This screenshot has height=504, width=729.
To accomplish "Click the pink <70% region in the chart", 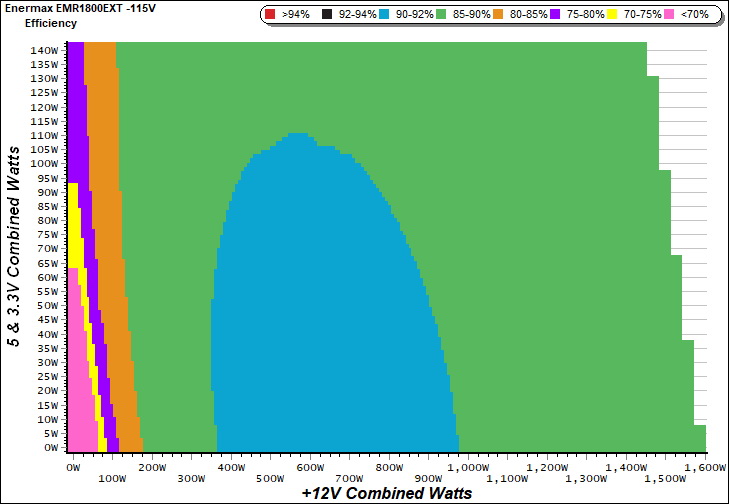I will coord(78,400).
